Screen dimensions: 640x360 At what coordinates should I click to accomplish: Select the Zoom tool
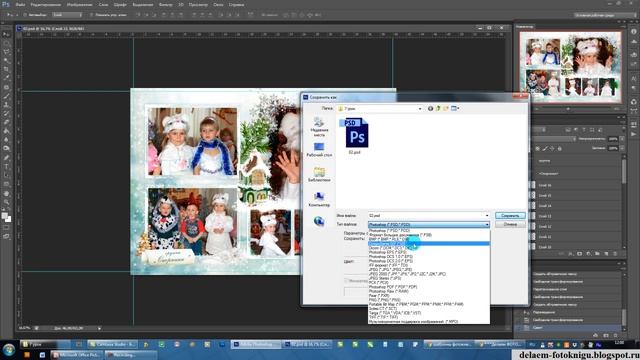(6, 202)
